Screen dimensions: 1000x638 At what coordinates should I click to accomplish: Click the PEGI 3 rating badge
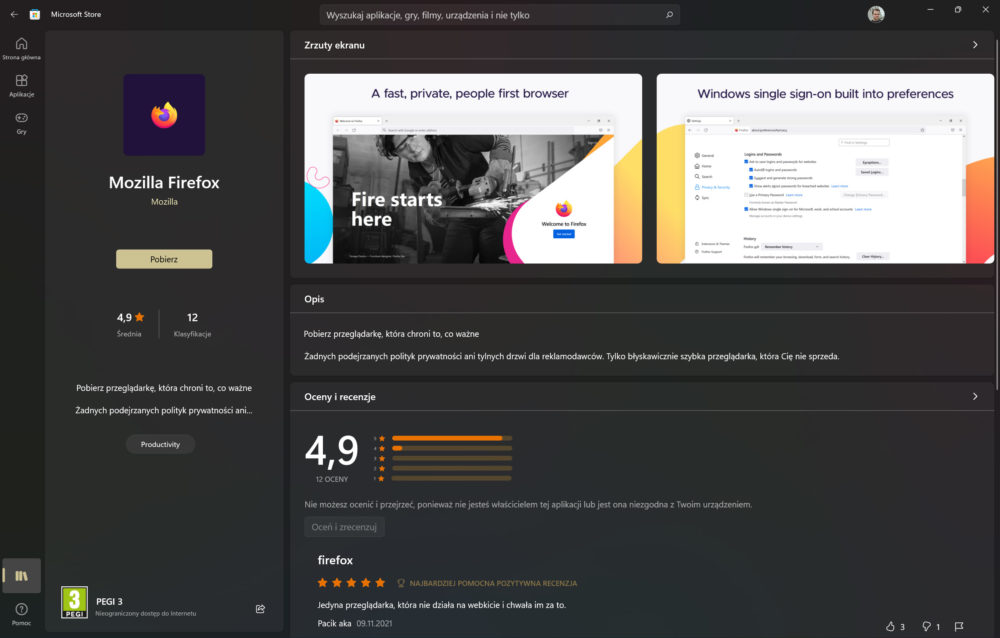coord(74,602)
